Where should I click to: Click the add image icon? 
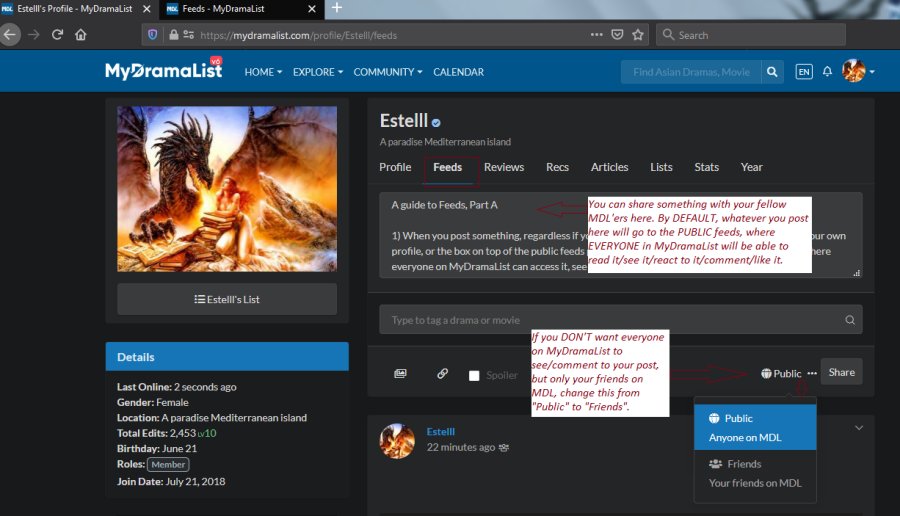click(400, 374)
